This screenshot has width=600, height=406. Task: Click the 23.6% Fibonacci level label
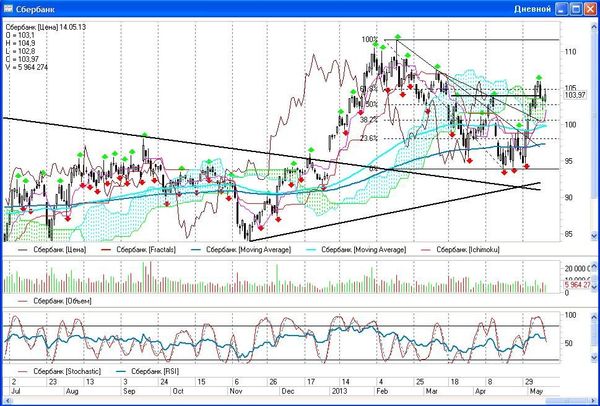(x=369, y=139)
